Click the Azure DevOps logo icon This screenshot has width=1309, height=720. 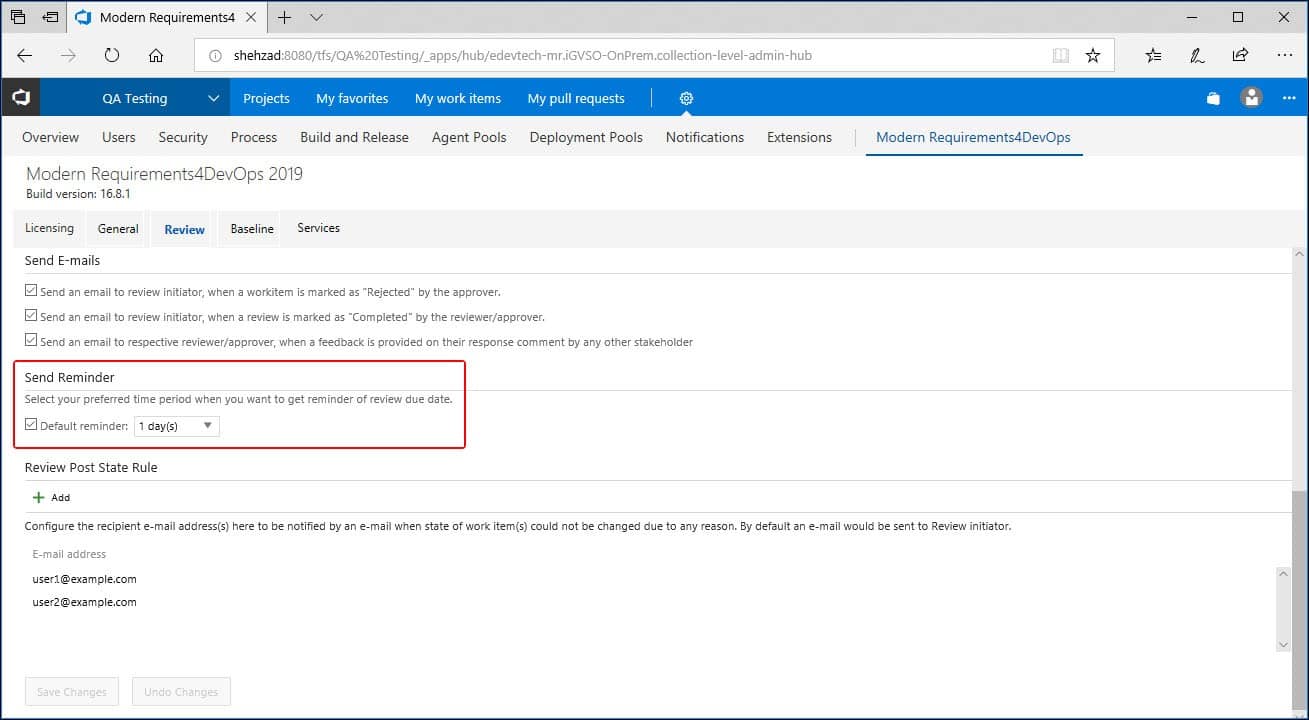click(x=20, y=98)
